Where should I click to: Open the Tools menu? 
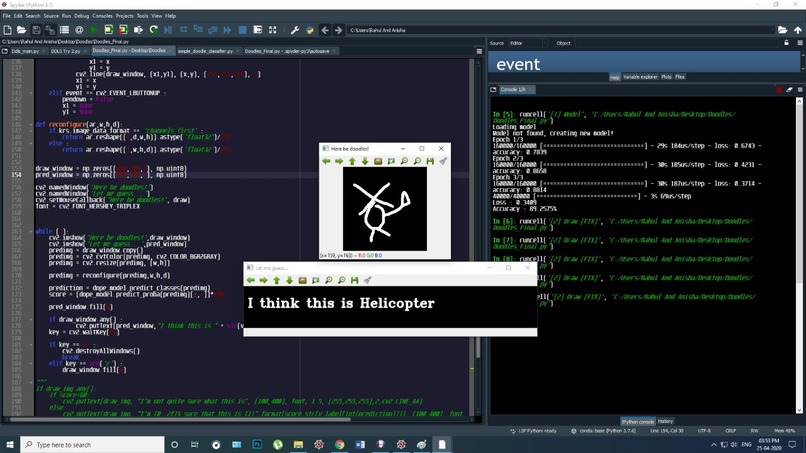click(142, 16)
